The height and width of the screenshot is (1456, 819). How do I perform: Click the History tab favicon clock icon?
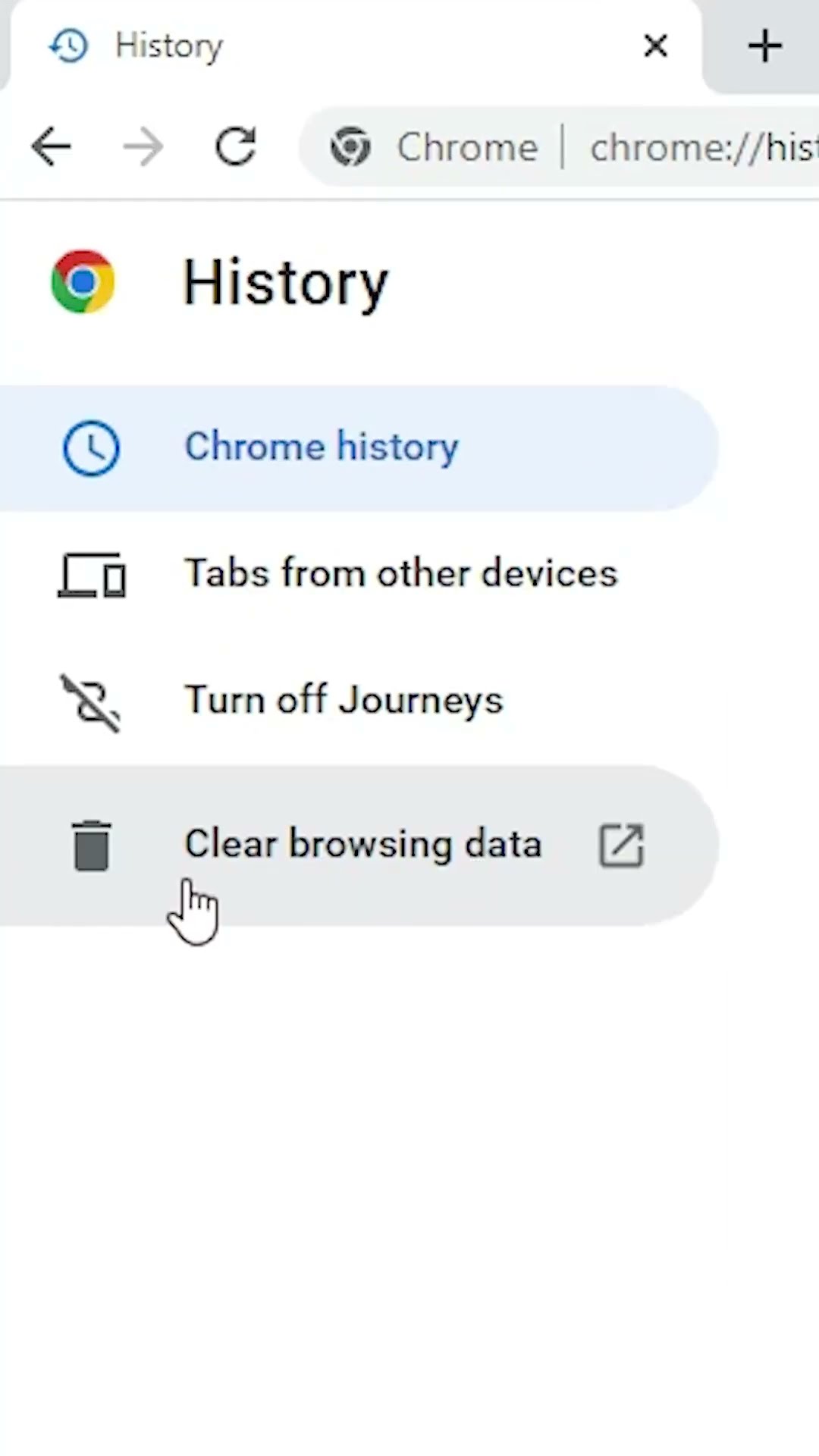click(x=69, y=46)
